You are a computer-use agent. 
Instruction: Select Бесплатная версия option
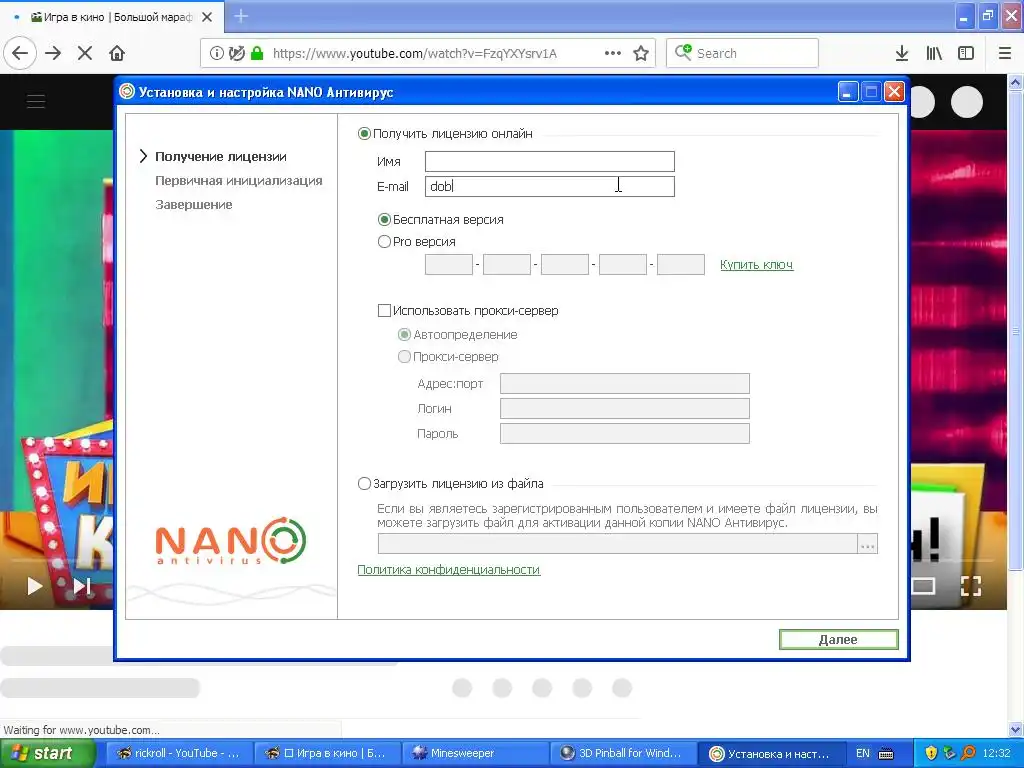pos(385,219)
